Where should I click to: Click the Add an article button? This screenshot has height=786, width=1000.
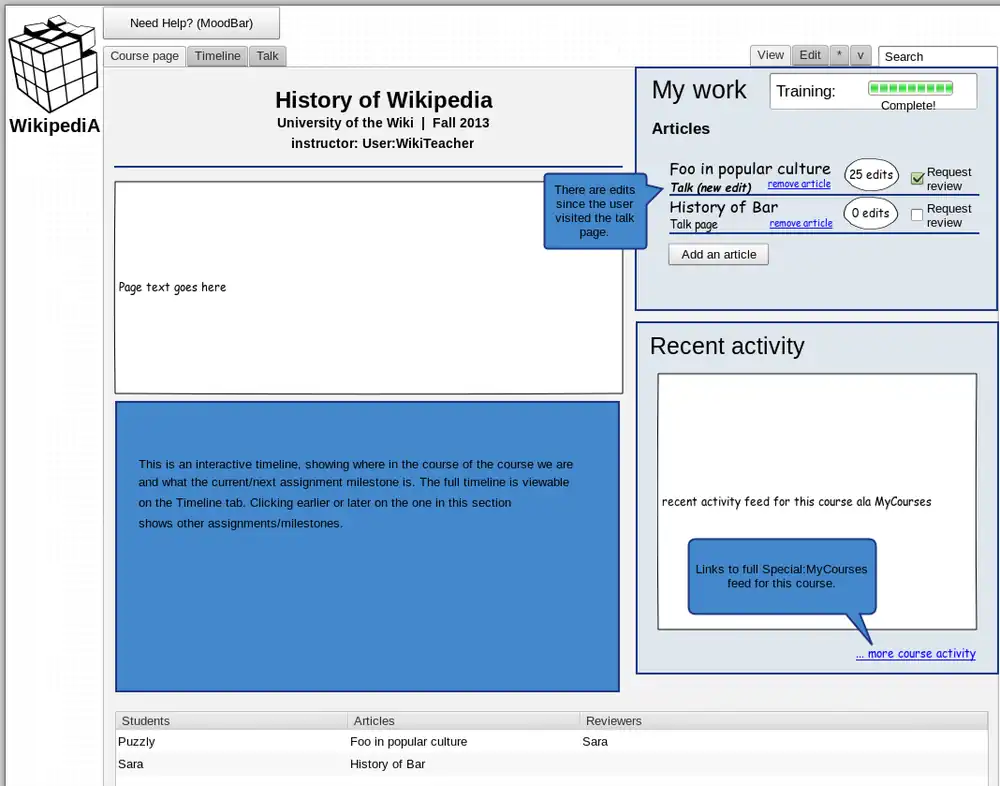(718, 254)
